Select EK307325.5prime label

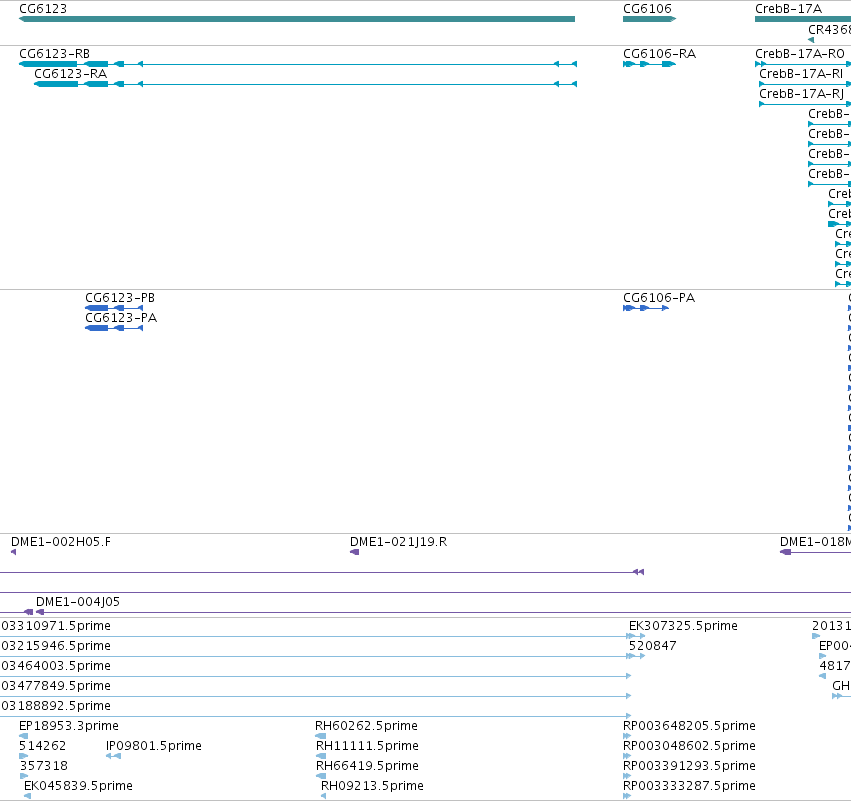pyautogui.click(x=683, y=626)
